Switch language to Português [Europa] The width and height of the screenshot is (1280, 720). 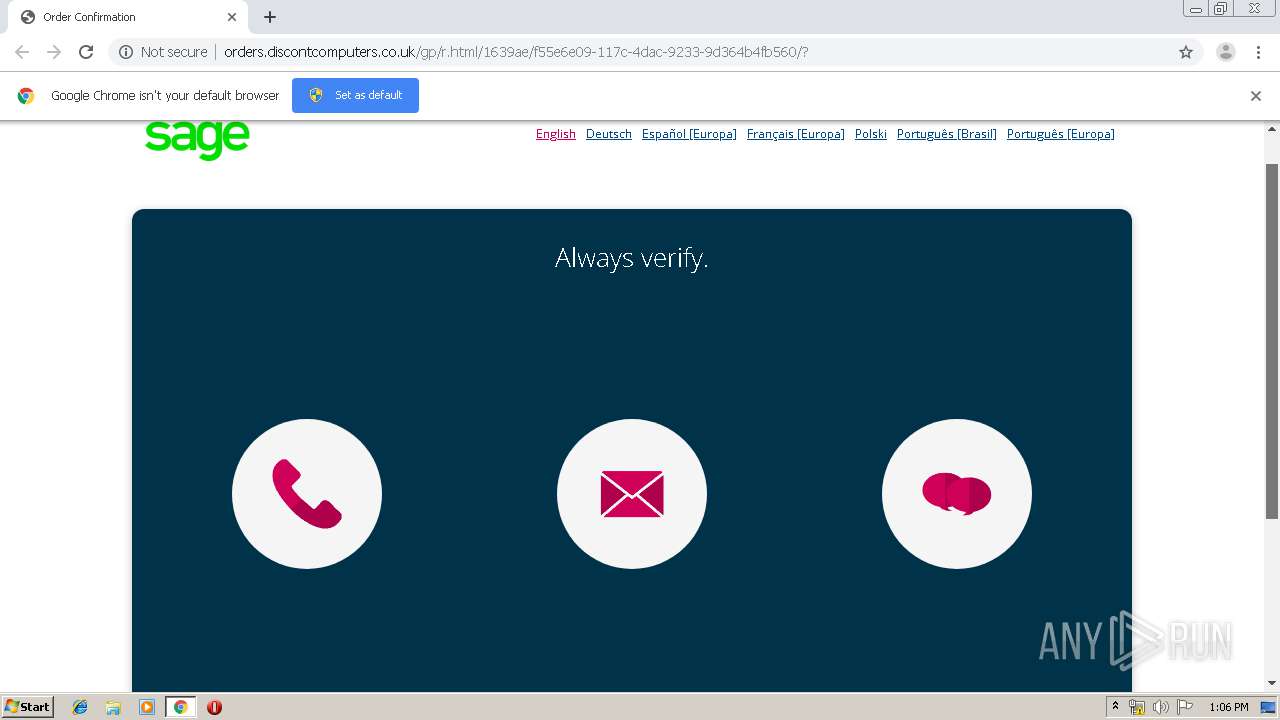click(x=1061, y=134)
